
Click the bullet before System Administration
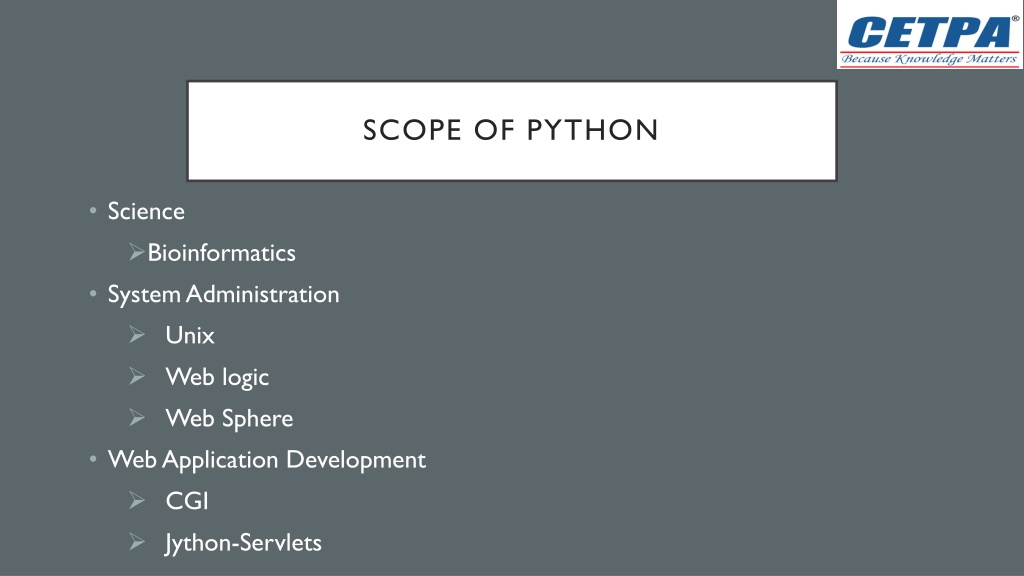pyautogui.click(x=93, y=293)
